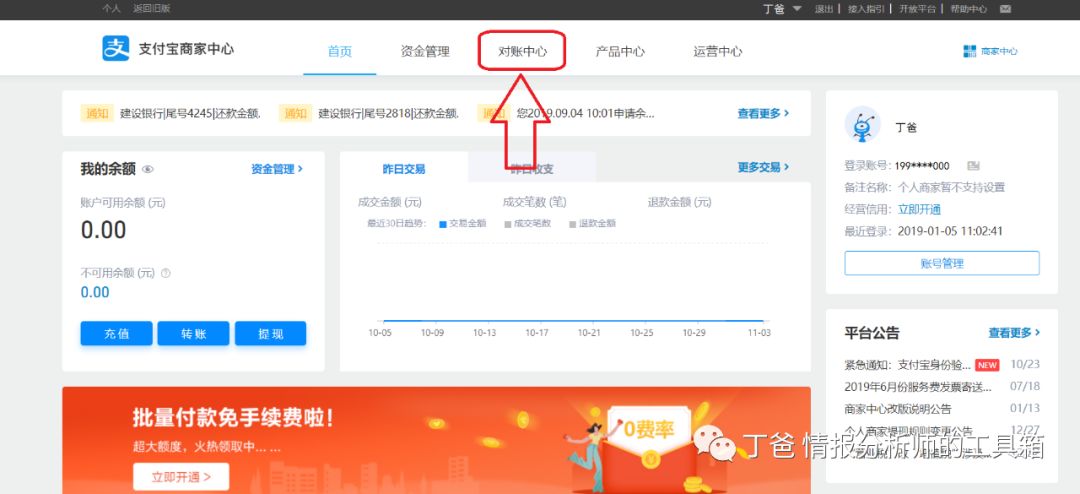Click the 退款金额 (元) metric heading
Viewport: 1080px width, 494px height.
click(680, 203)
